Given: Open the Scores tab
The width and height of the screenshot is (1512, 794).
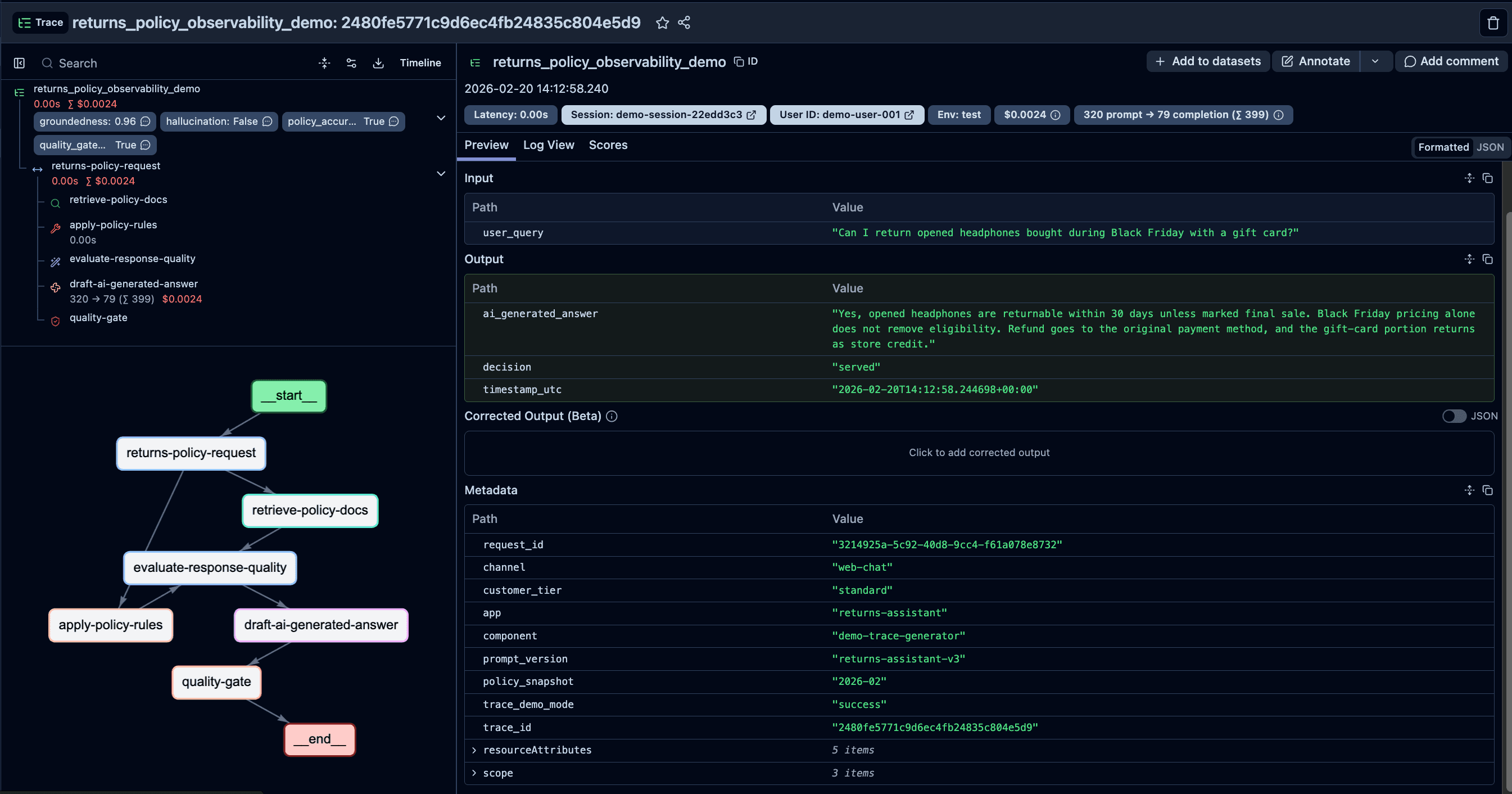Looking at the screenshot, I should pos(608,145).
